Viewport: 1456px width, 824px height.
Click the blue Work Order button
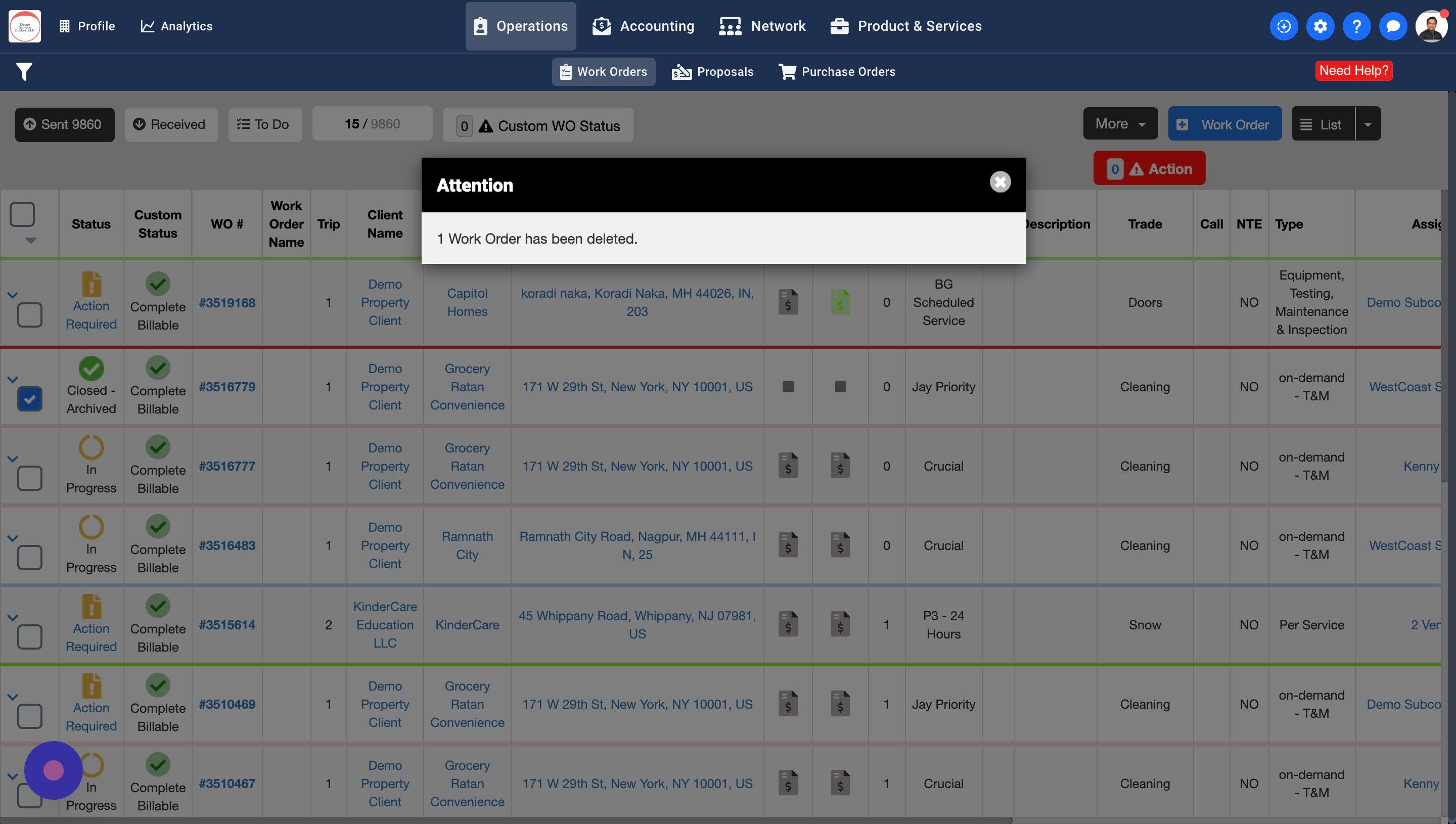1224,124
